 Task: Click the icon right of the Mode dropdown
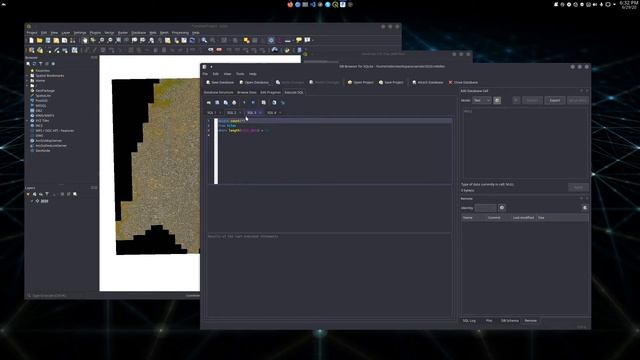[x=497, y=100]
